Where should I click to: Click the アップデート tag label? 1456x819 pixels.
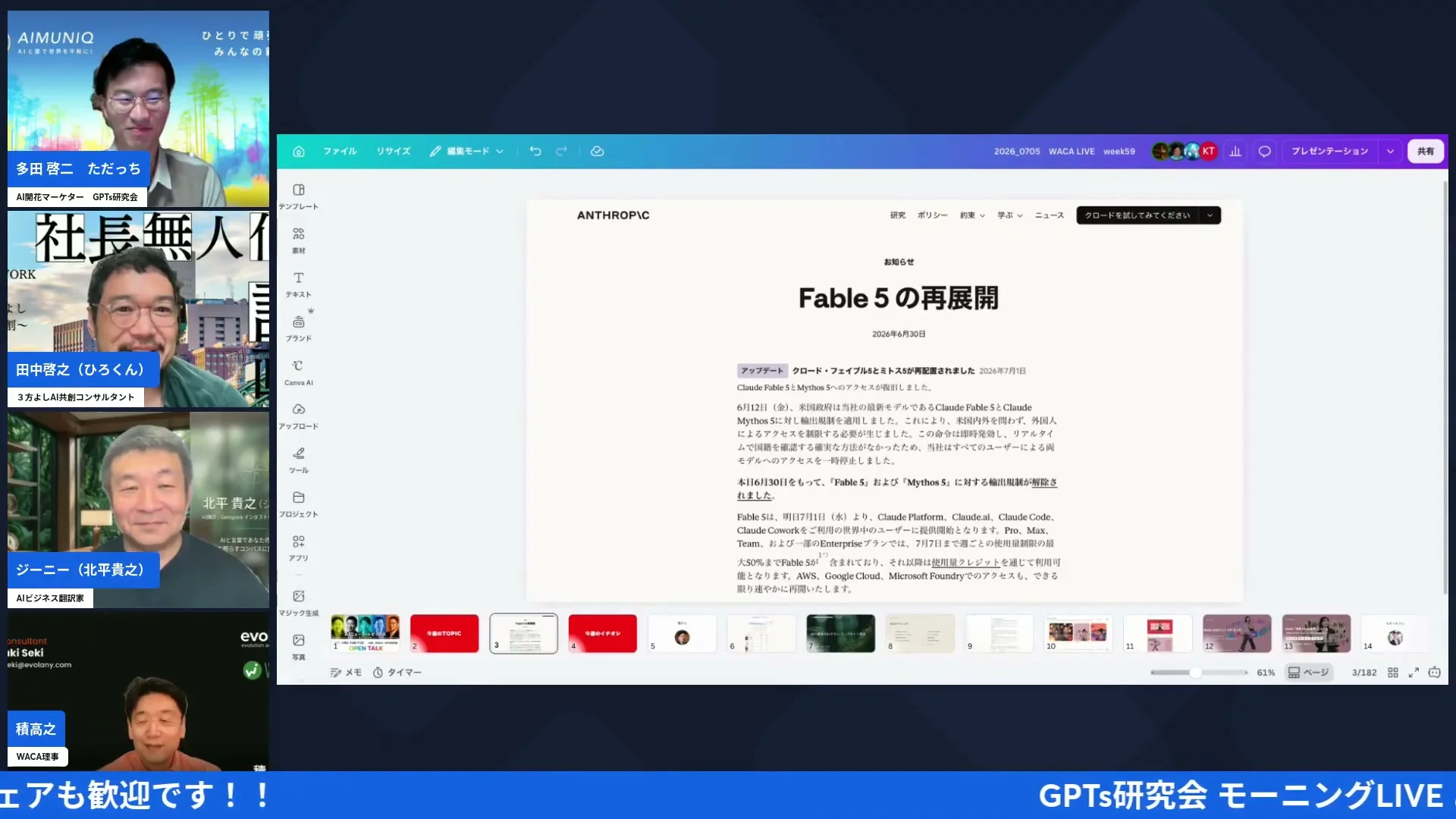(x=762, y=371)
